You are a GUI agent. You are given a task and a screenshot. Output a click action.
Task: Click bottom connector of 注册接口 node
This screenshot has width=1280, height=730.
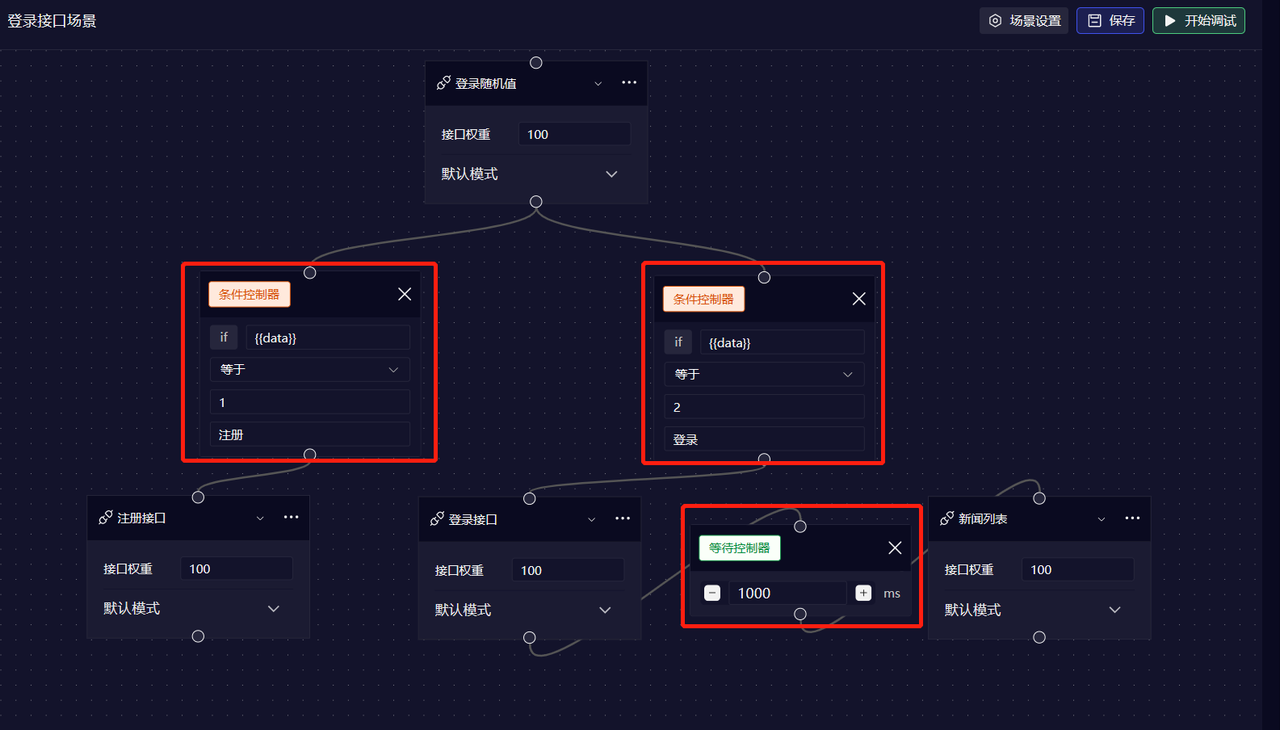pyautogui.click(x=198, y=636)
